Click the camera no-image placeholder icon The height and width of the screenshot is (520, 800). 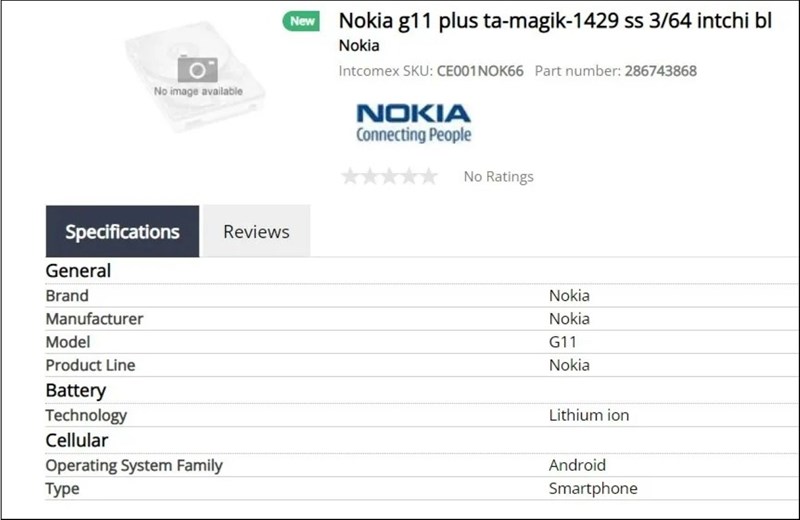(198, 68)
